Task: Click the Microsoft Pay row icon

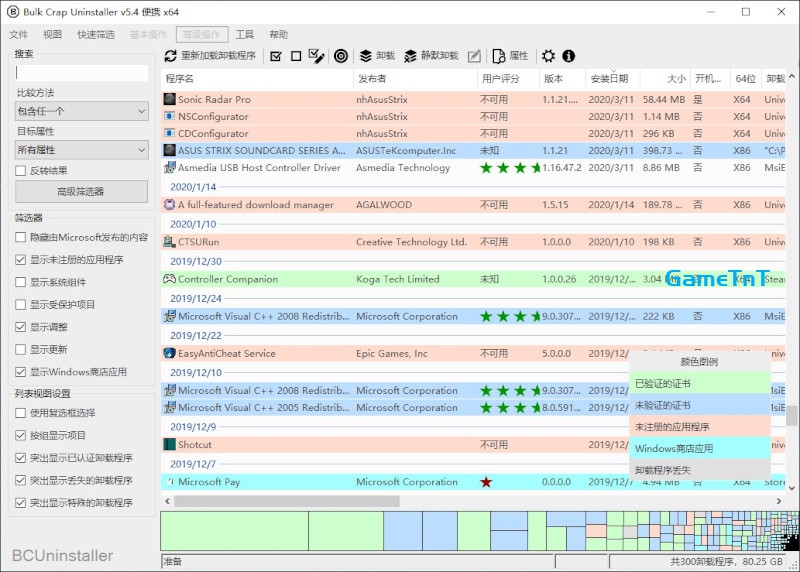Action: click(170, 482)
